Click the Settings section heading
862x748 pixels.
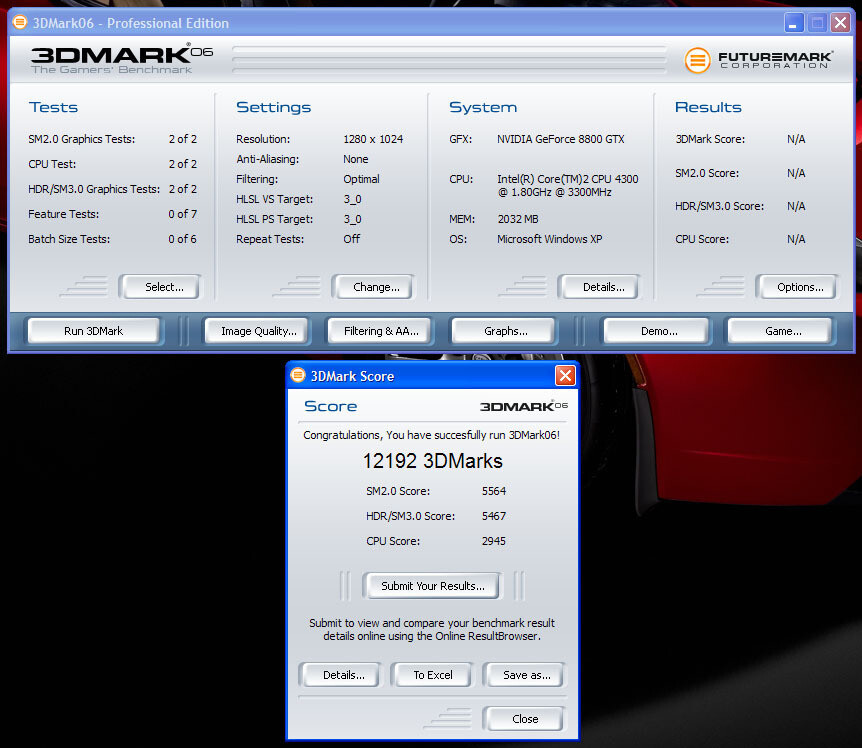click(x=274, y=107)
